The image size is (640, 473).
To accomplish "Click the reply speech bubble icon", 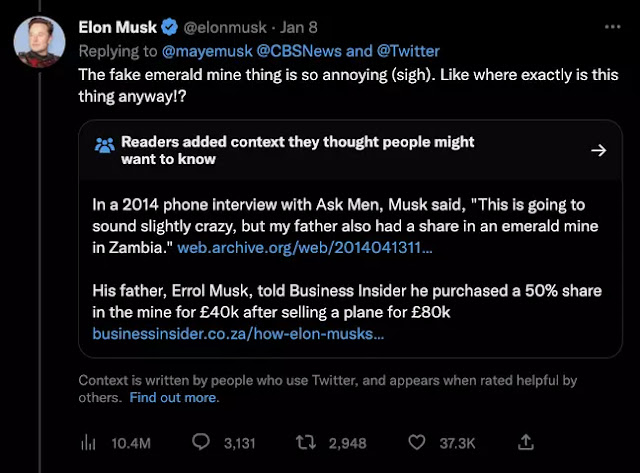I will tap(201, 442).
